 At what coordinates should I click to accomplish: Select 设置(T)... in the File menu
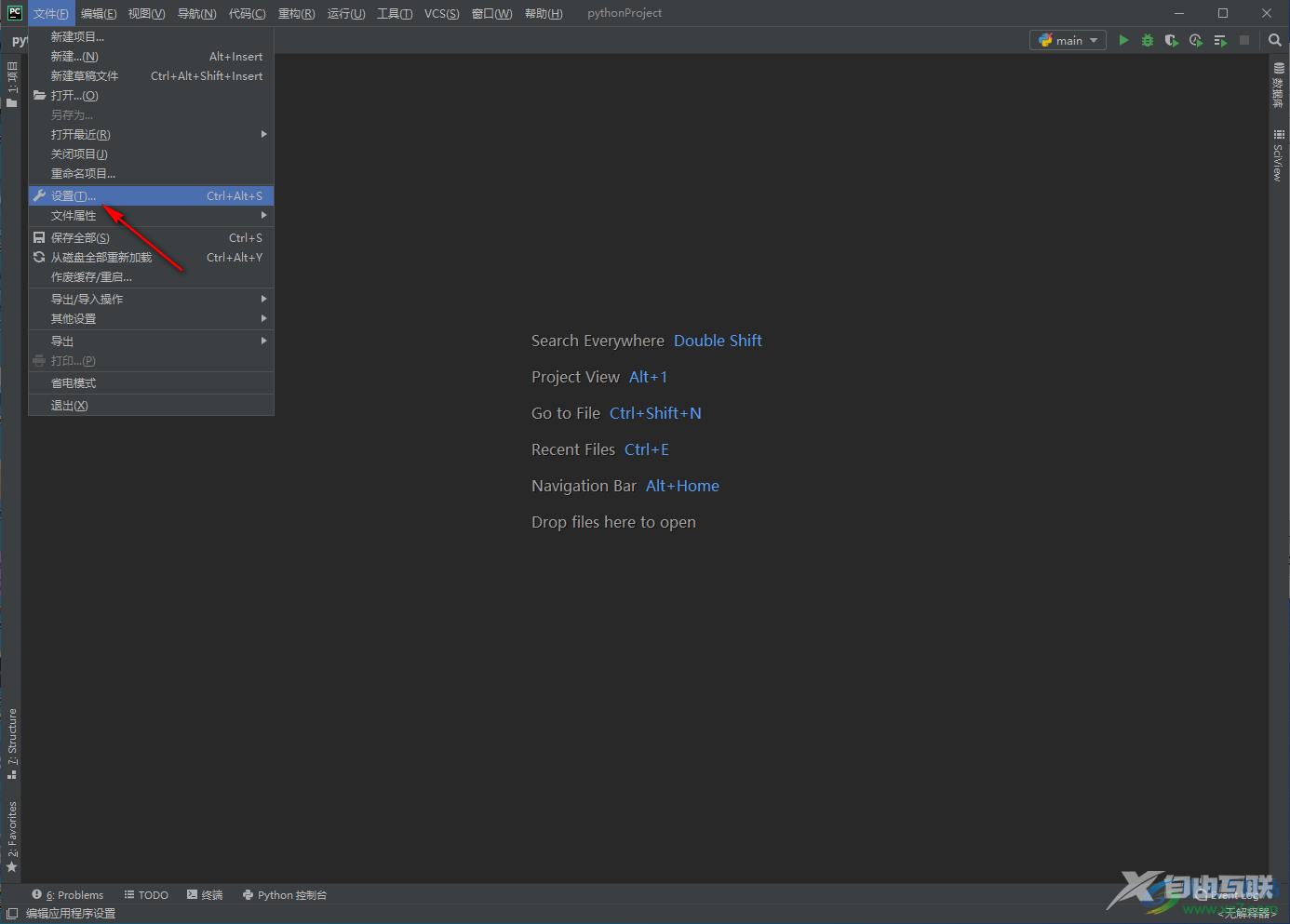click(151, 196)
